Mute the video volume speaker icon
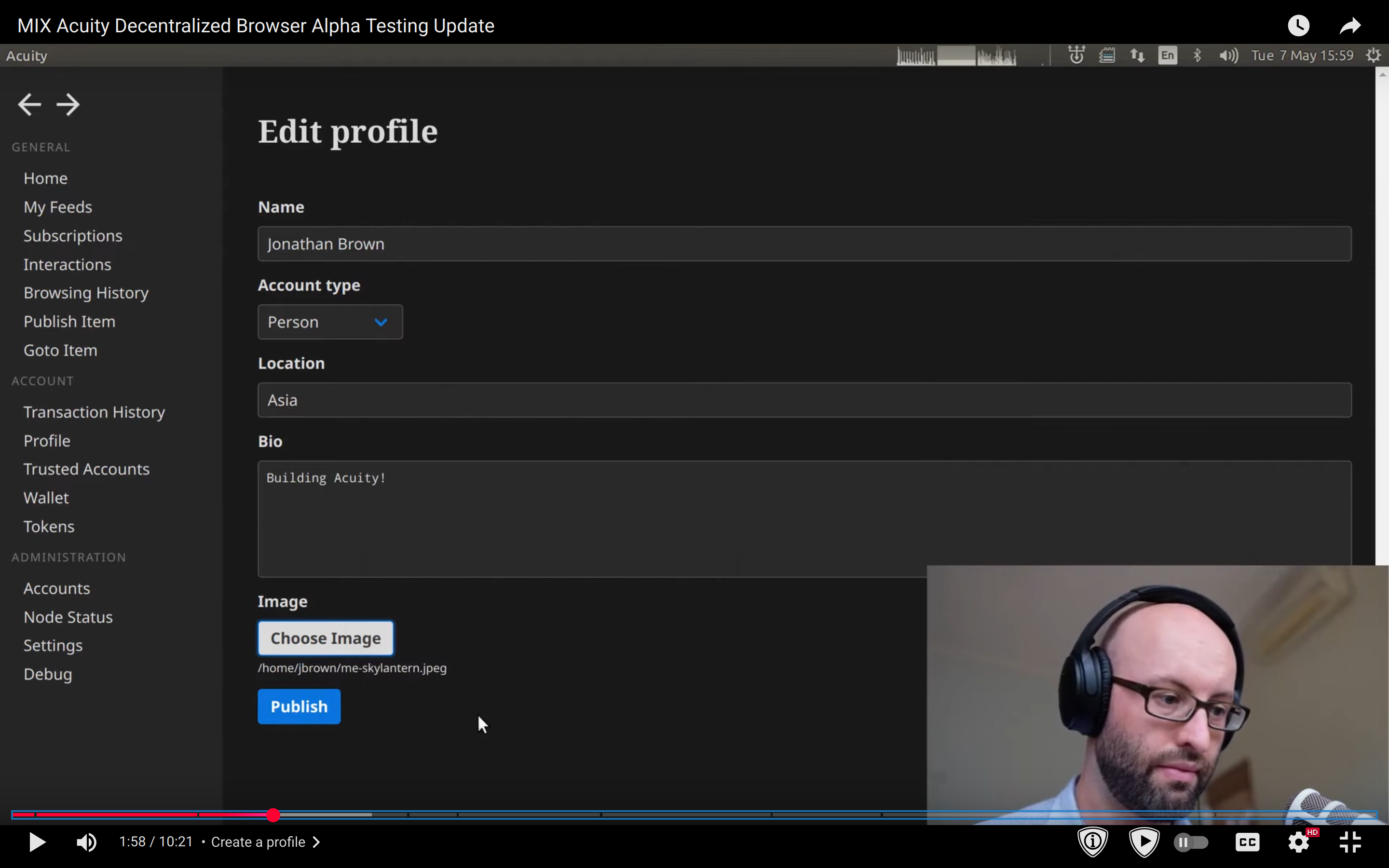 pos(87,842)
